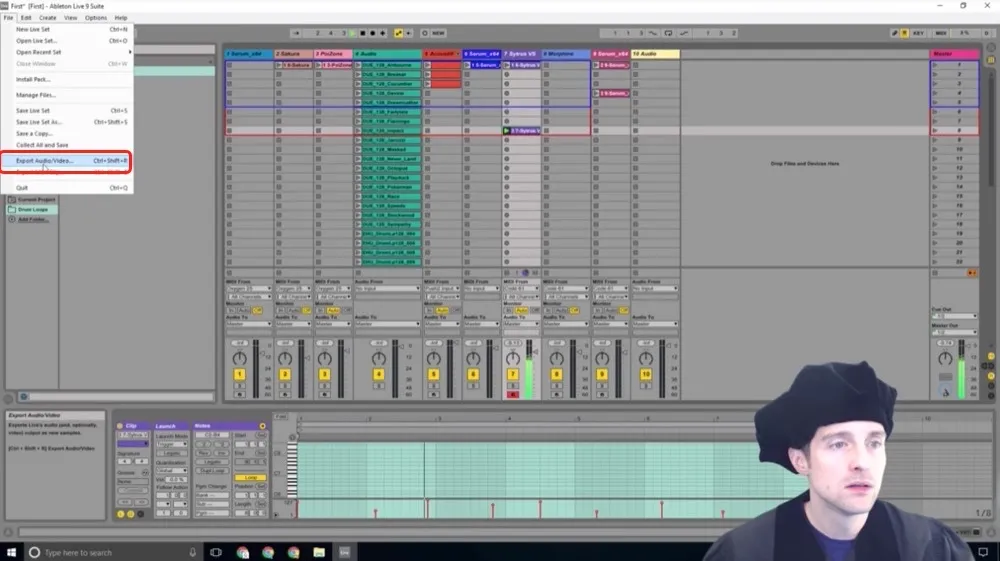Click the punch-in switch icon
The image size is (1000, 561).
[652, 33]
